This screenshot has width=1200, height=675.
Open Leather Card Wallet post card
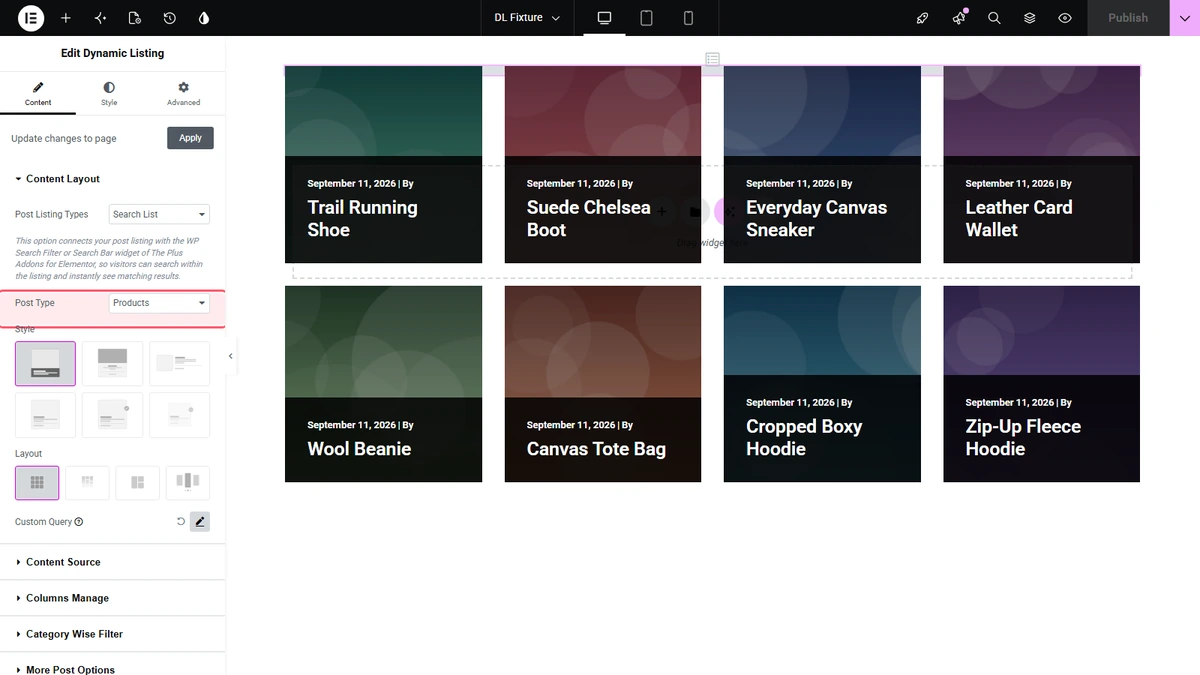pos(1041,165)
